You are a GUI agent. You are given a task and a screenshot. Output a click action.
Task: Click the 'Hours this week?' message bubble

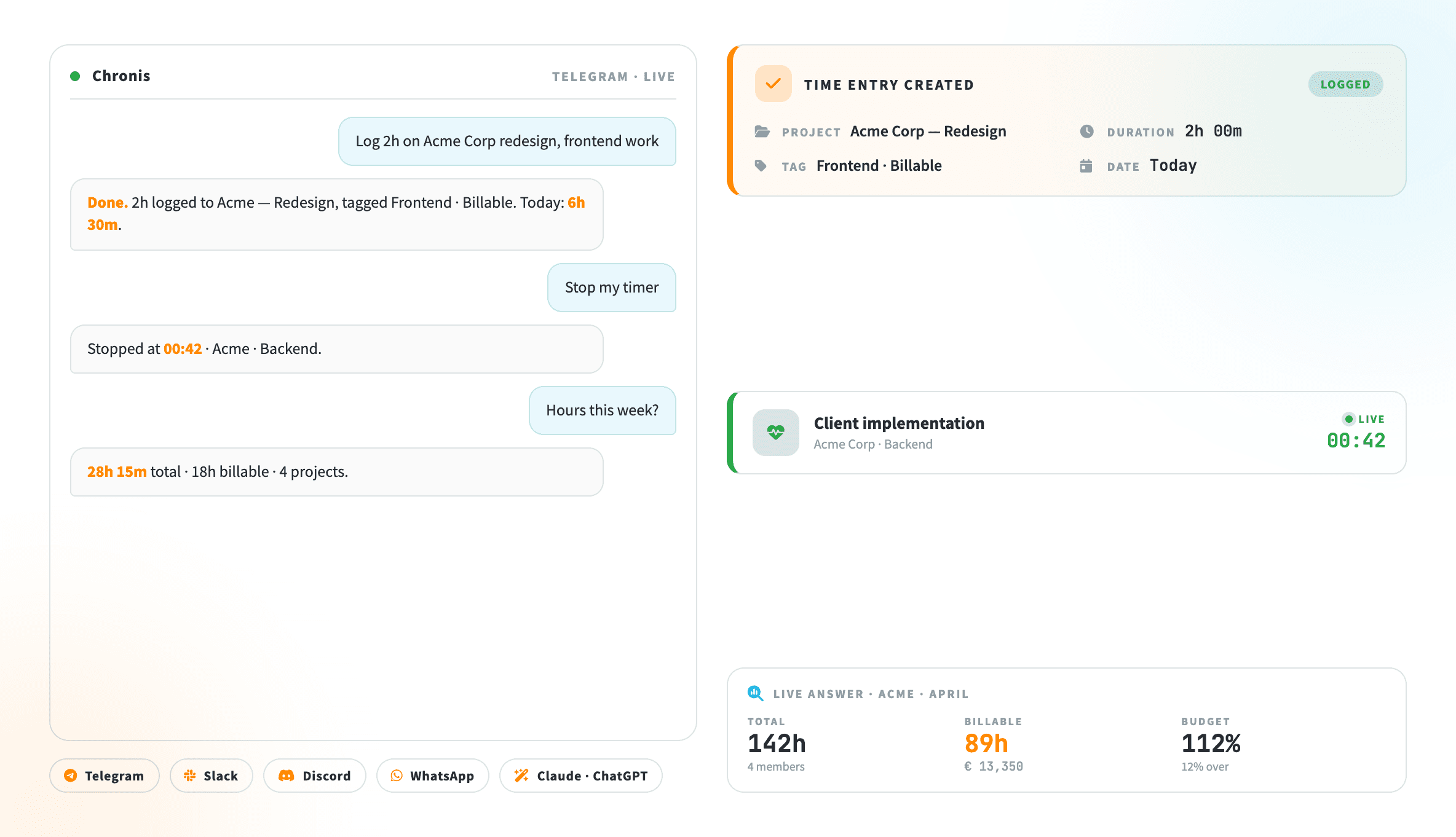(603, 411)
